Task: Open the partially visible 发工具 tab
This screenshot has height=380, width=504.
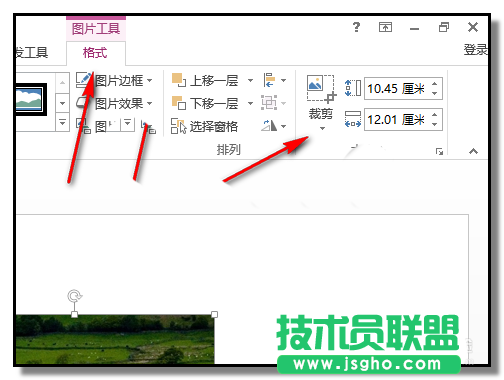Action: (32, 53)
